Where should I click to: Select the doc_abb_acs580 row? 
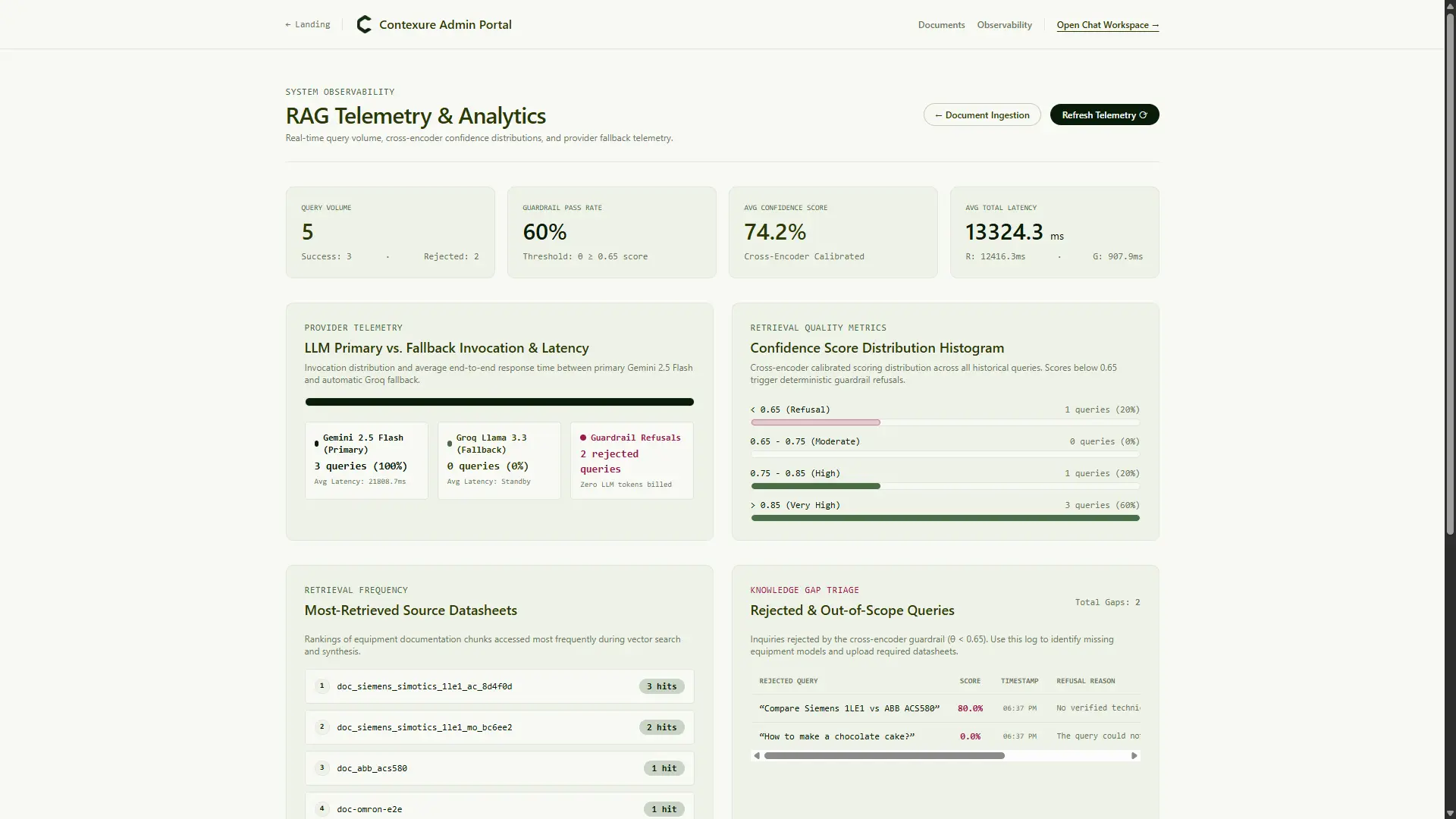coord(499,768)
